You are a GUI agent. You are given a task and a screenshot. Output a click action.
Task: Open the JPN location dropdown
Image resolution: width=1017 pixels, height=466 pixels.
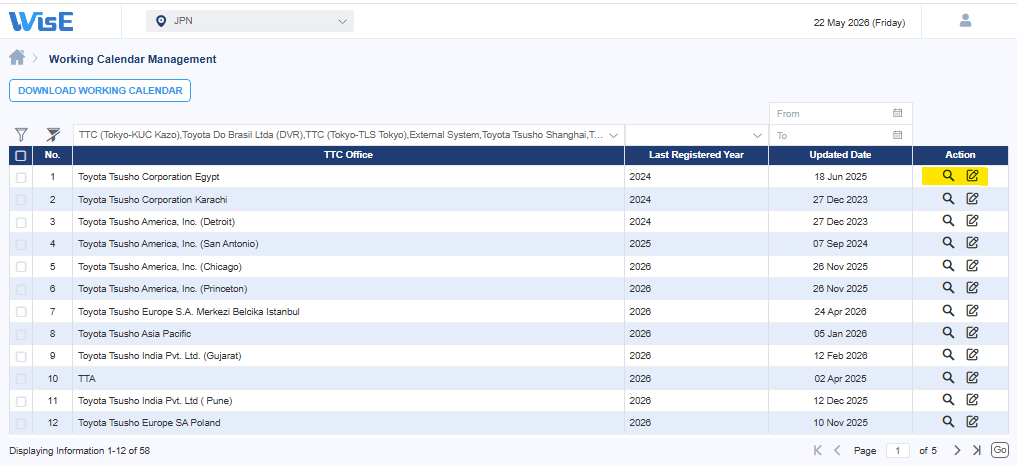[250, 21]
